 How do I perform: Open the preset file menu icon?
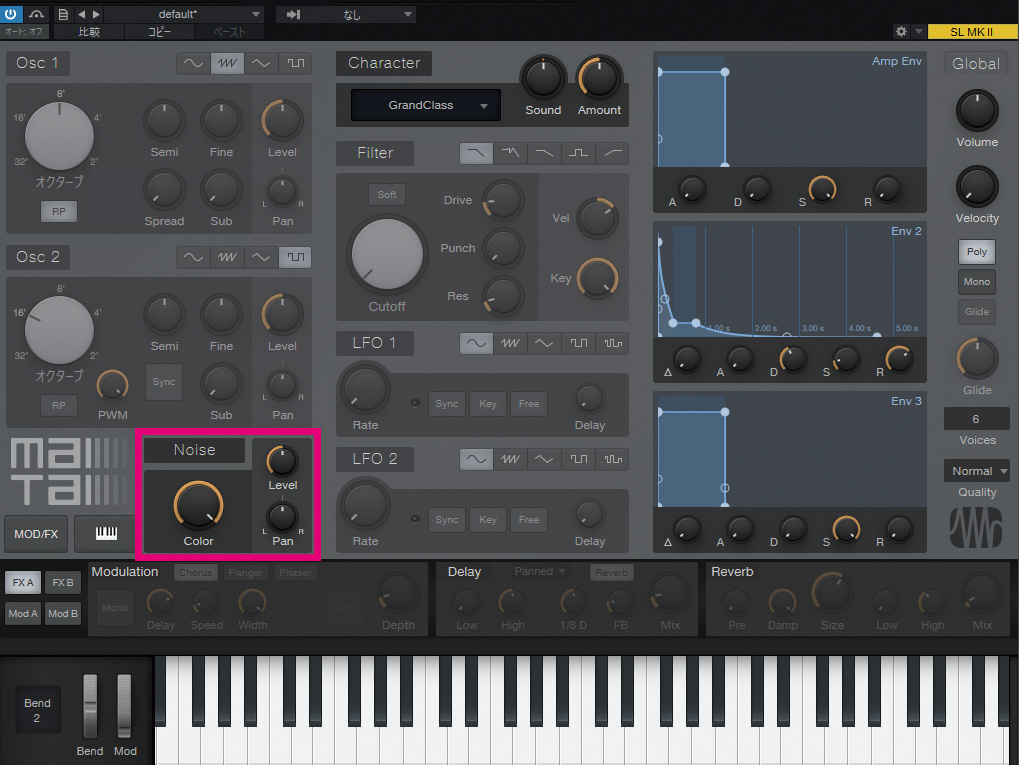click(63, 14)
